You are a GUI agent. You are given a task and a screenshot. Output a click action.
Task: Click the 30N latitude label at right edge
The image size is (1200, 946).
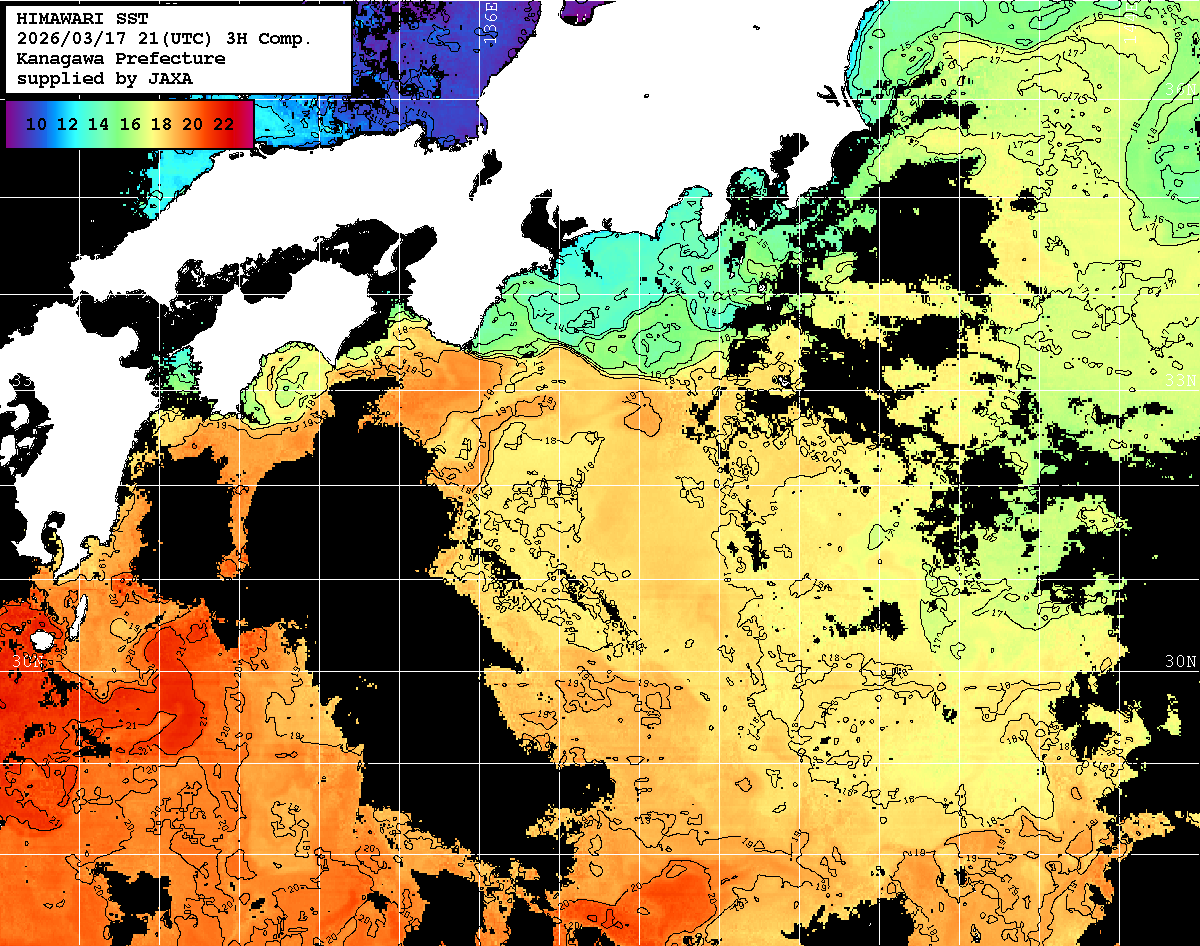pyautogui.click(x=1181, y=661)
